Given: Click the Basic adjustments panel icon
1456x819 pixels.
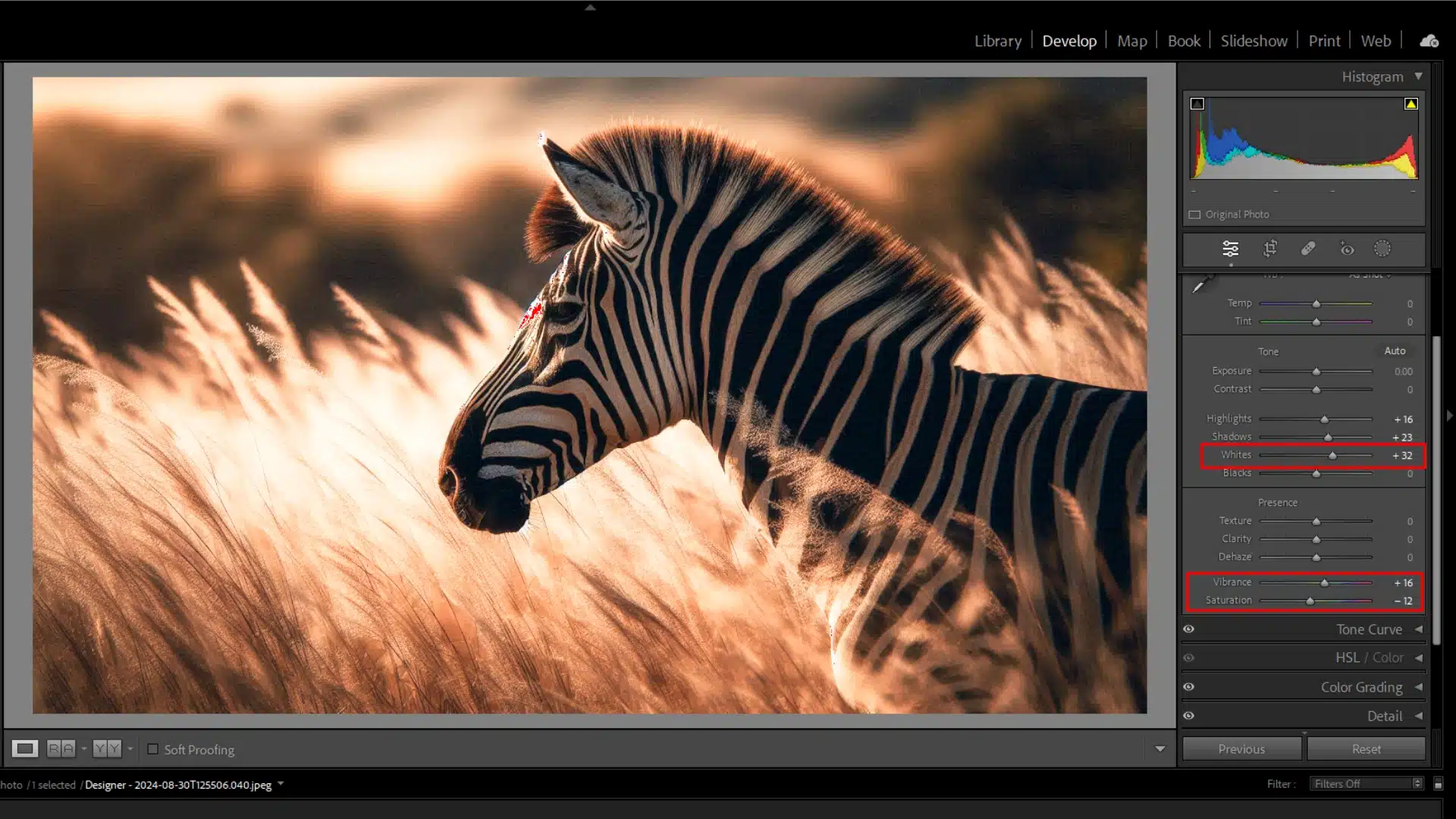Looking at the screenshot, I should [x=1229, y=248].
